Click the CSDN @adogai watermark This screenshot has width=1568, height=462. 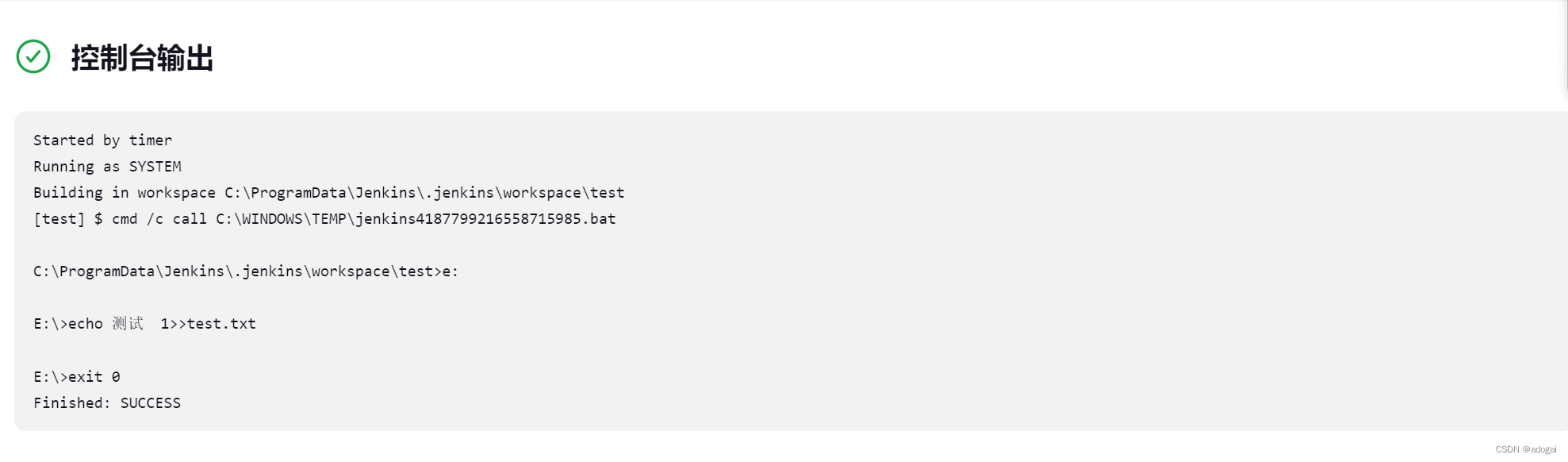point(1526,449)
